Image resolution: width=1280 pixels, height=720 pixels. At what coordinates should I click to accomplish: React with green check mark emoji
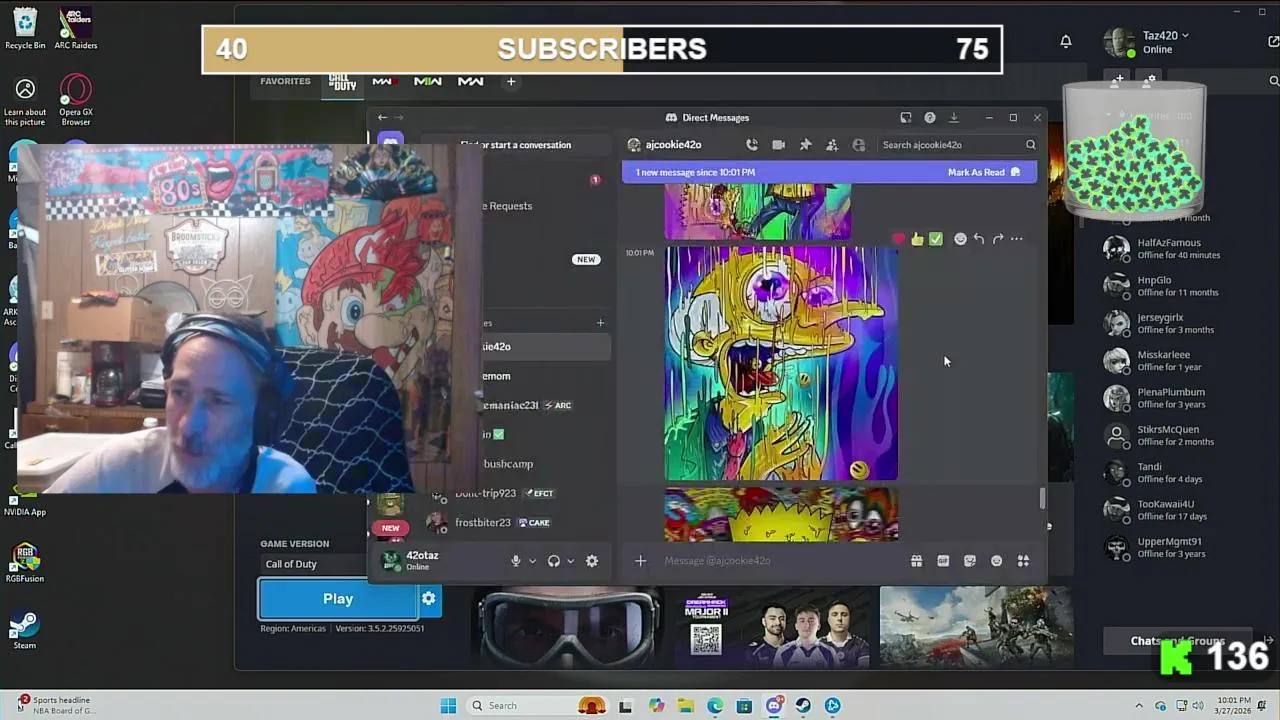pos(936,239)
